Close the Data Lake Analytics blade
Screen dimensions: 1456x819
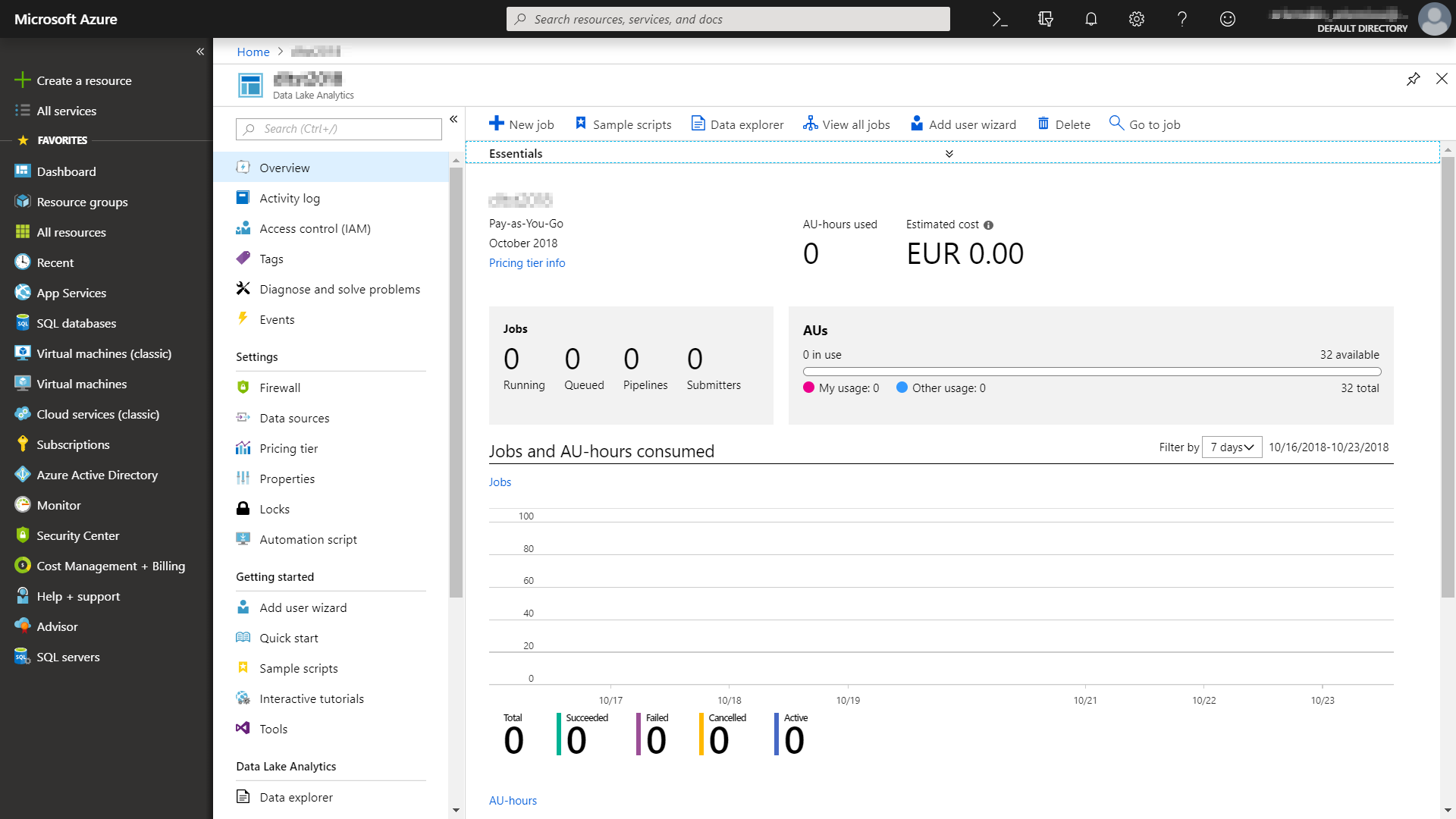point(1442,79)
